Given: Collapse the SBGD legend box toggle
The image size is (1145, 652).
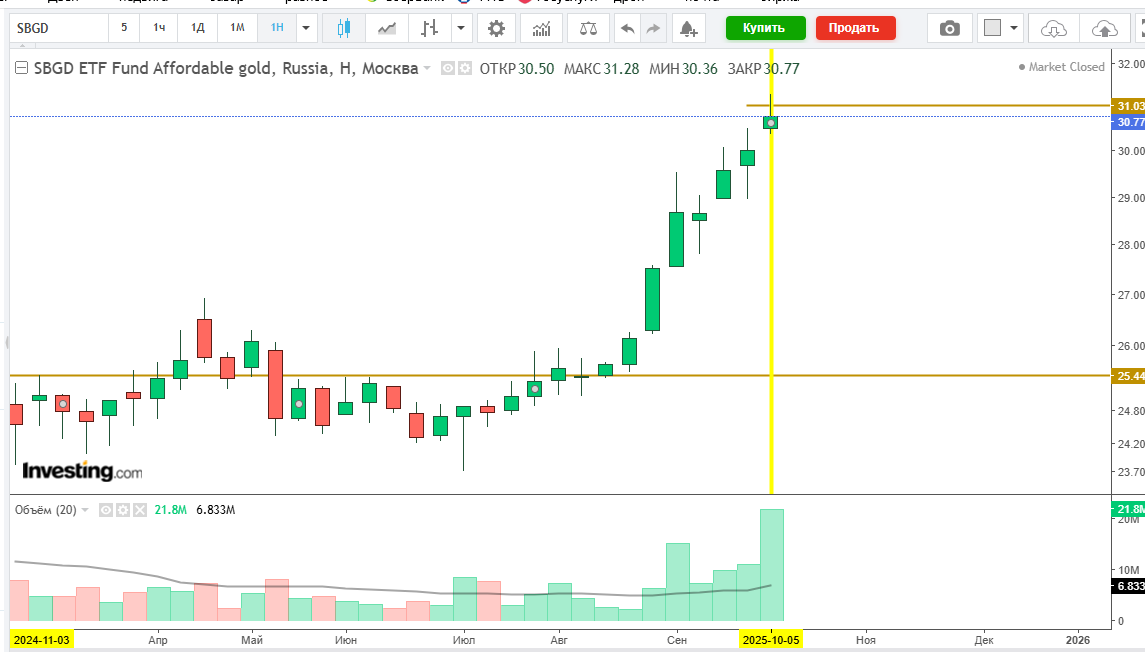Looking at the screenshot, I should pos(21,68).
